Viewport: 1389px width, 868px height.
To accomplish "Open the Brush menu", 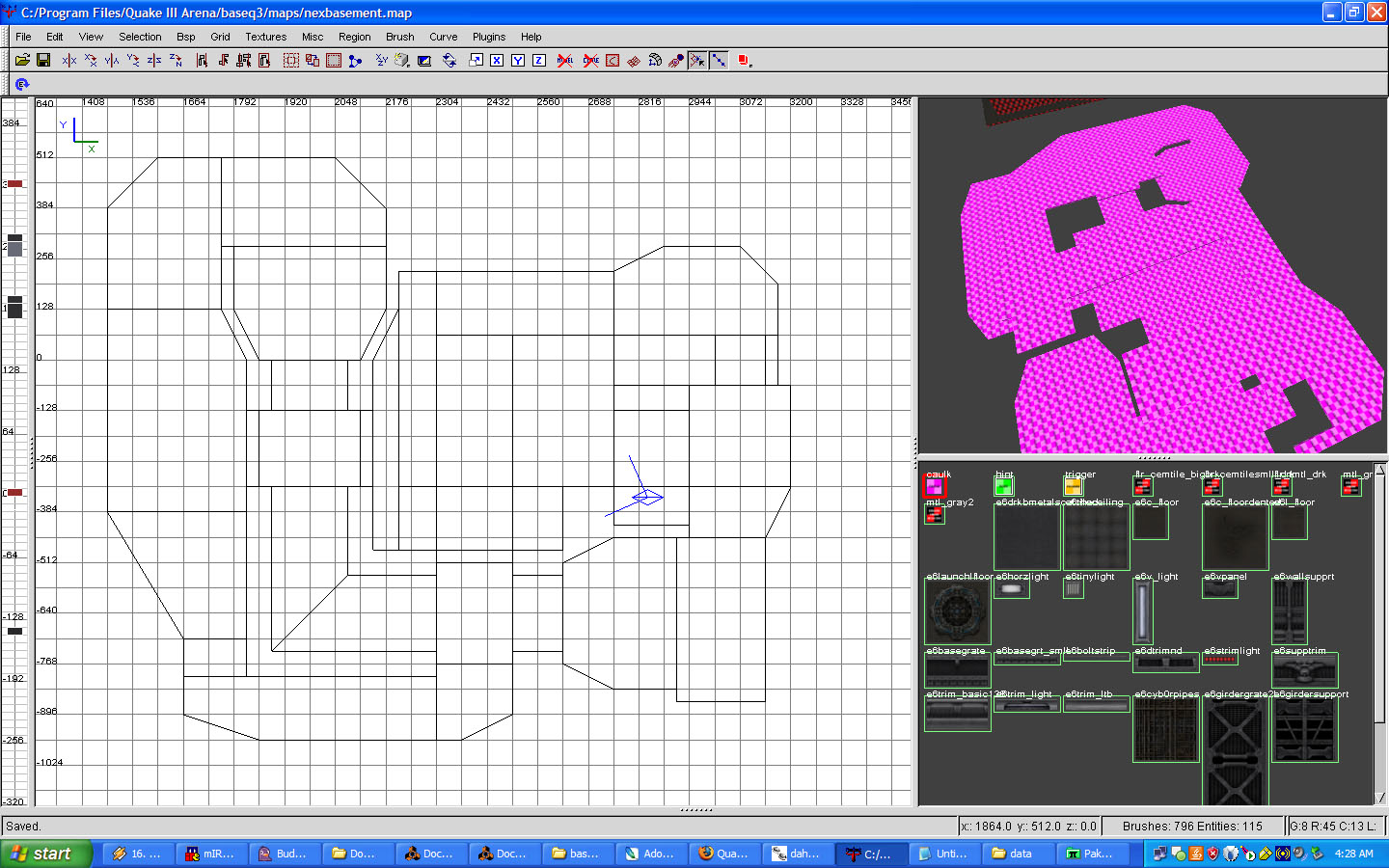I will [399, 37].
